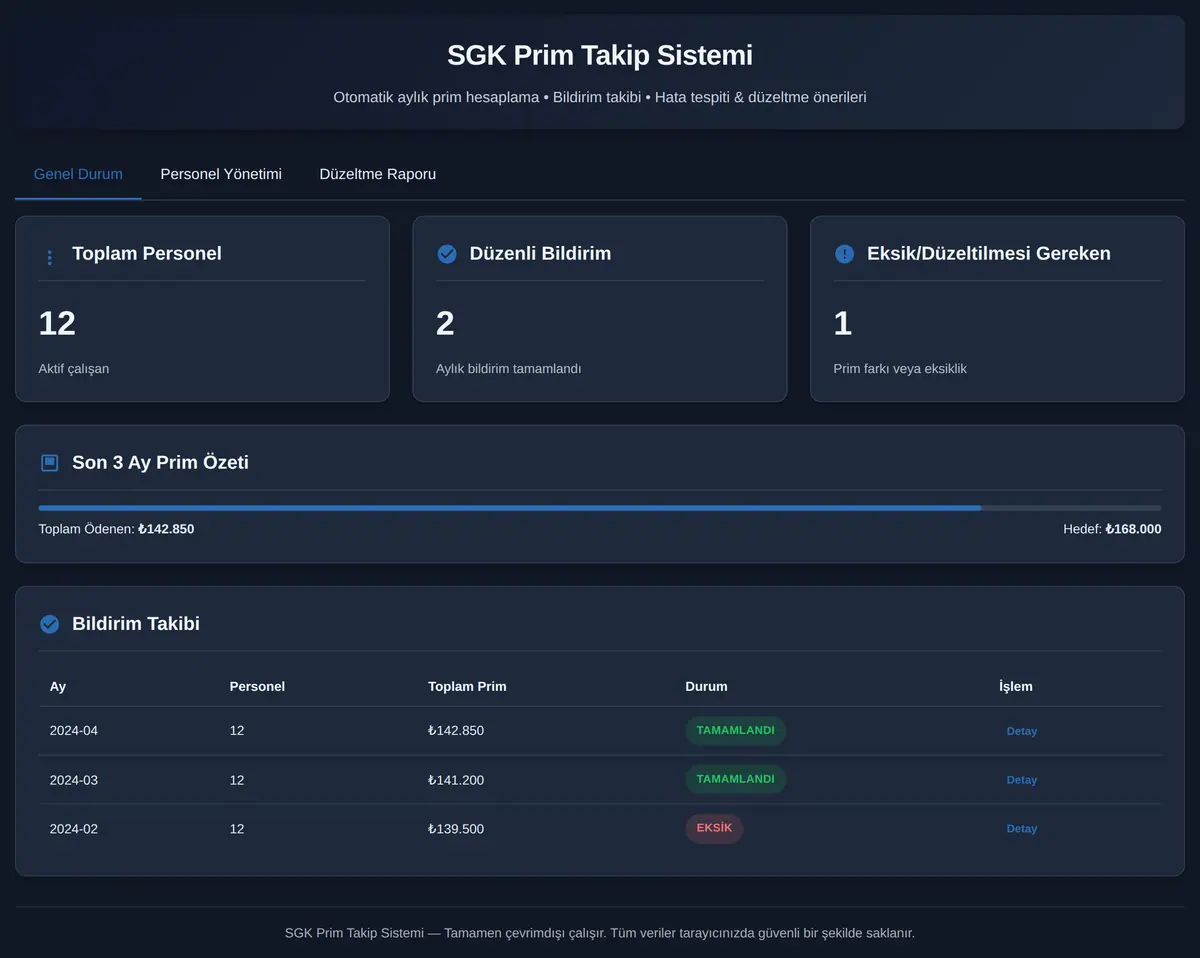Click the Toplam Personel card icon
This screenshot has width=1200, height=958.
(49, 257)
